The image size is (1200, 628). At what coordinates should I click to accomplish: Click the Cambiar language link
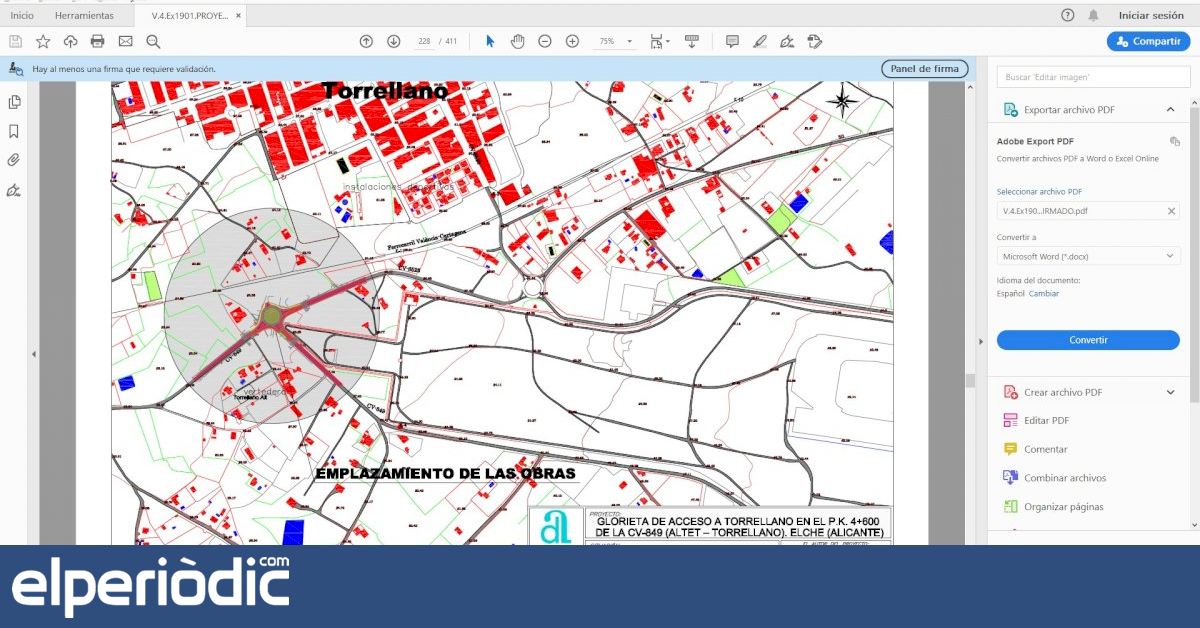[1043, 294]
